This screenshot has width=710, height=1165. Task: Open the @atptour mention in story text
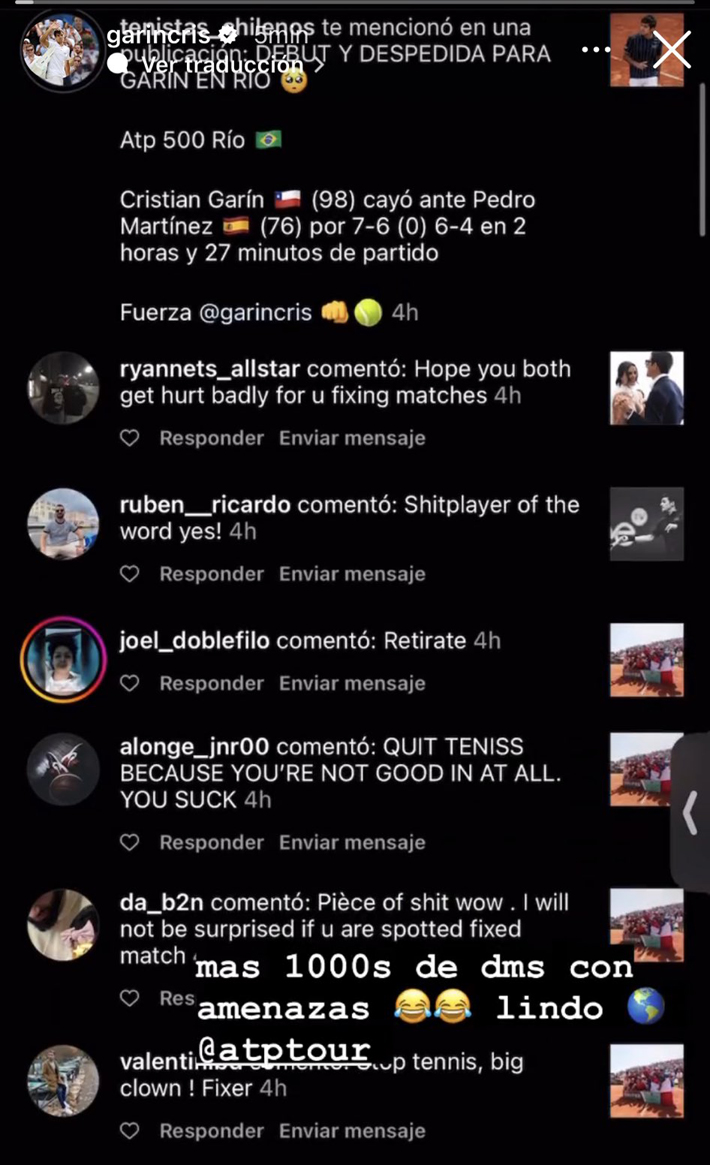(284, 1049)
